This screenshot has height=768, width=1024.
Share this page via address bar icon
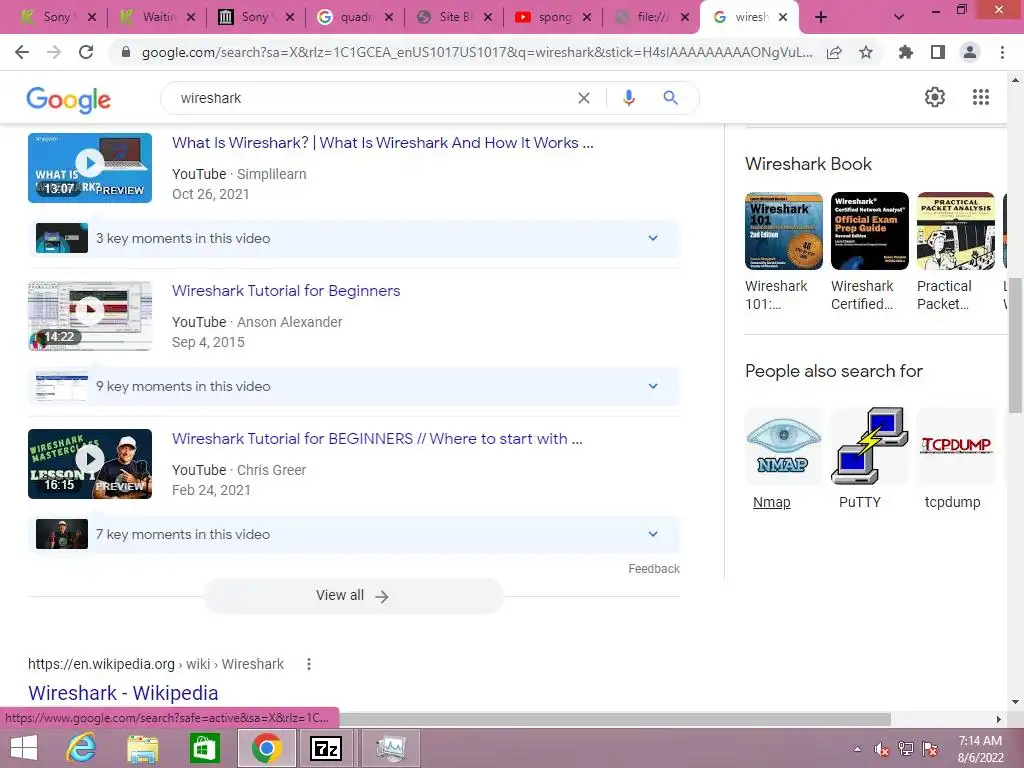[x=834, y=52]
